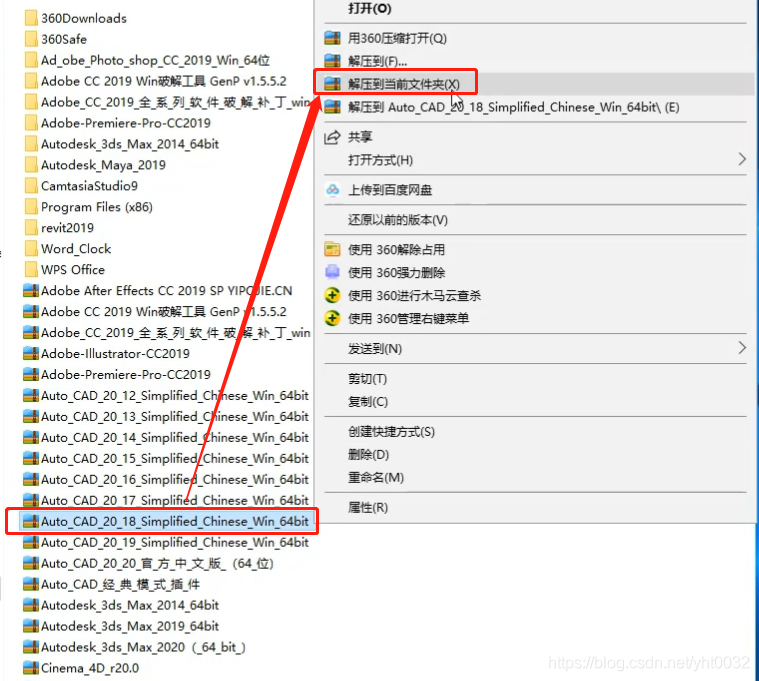Click the 360 compress icon beside 用360压缩打开

(x=332, y=38)
